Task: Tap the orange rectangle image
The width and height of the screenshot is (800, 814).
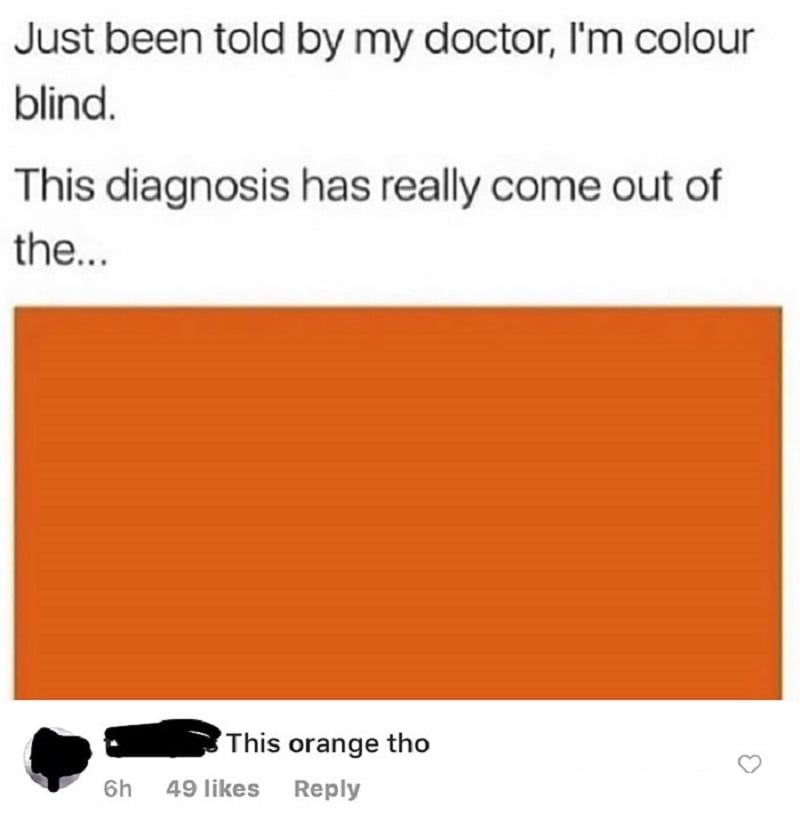Action: pyautogui.click(x=398, y=503)
